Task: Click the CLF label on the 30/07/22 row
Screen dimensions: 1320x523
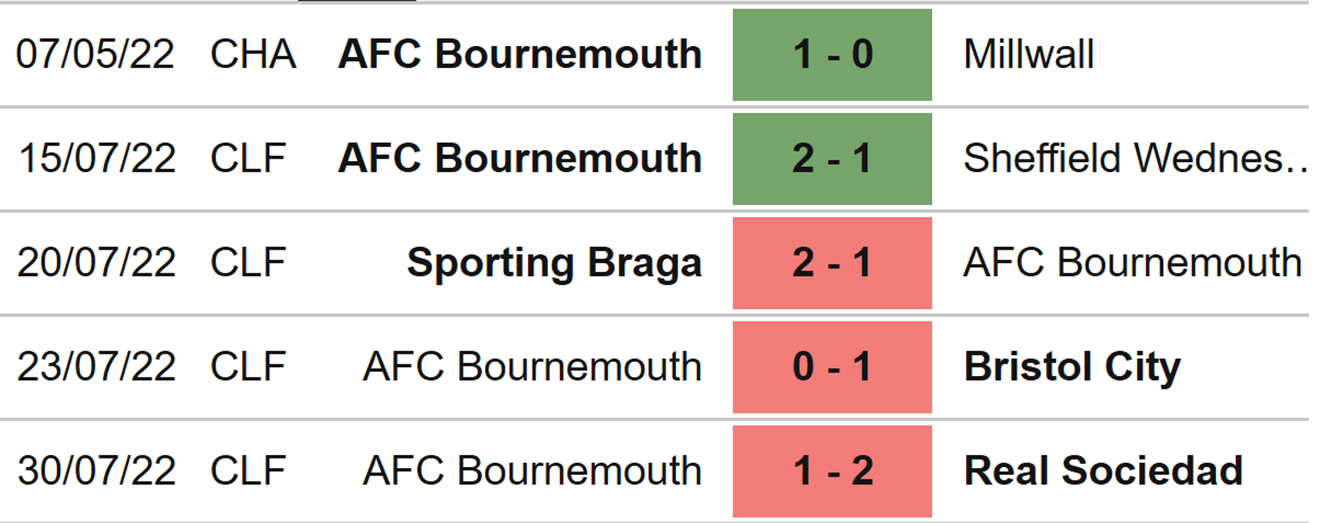Action: tap(248, 471)
